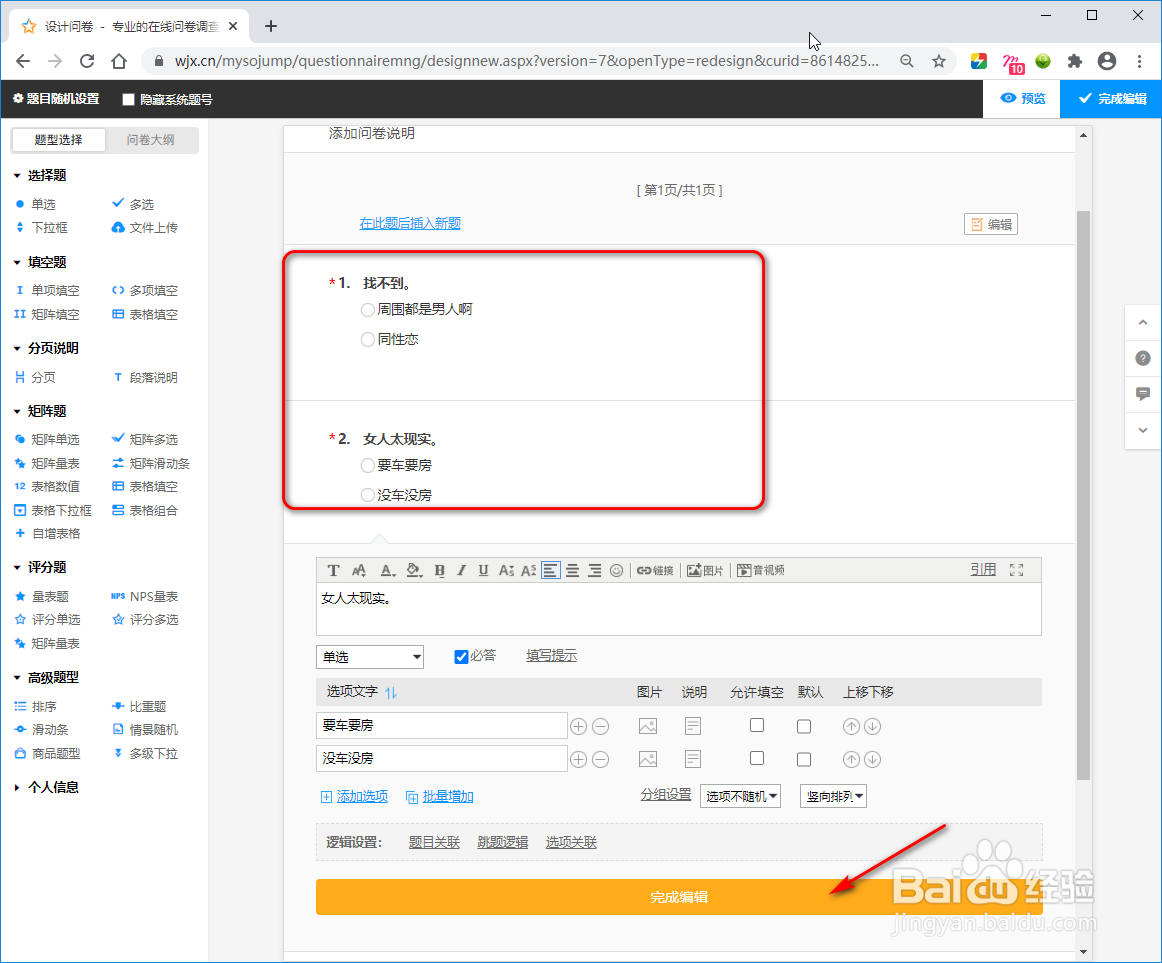Open 跳题逻辑 logic setting
This screenshot has height=963, width=1162.
pyautogui.click(x=502, y=843)
